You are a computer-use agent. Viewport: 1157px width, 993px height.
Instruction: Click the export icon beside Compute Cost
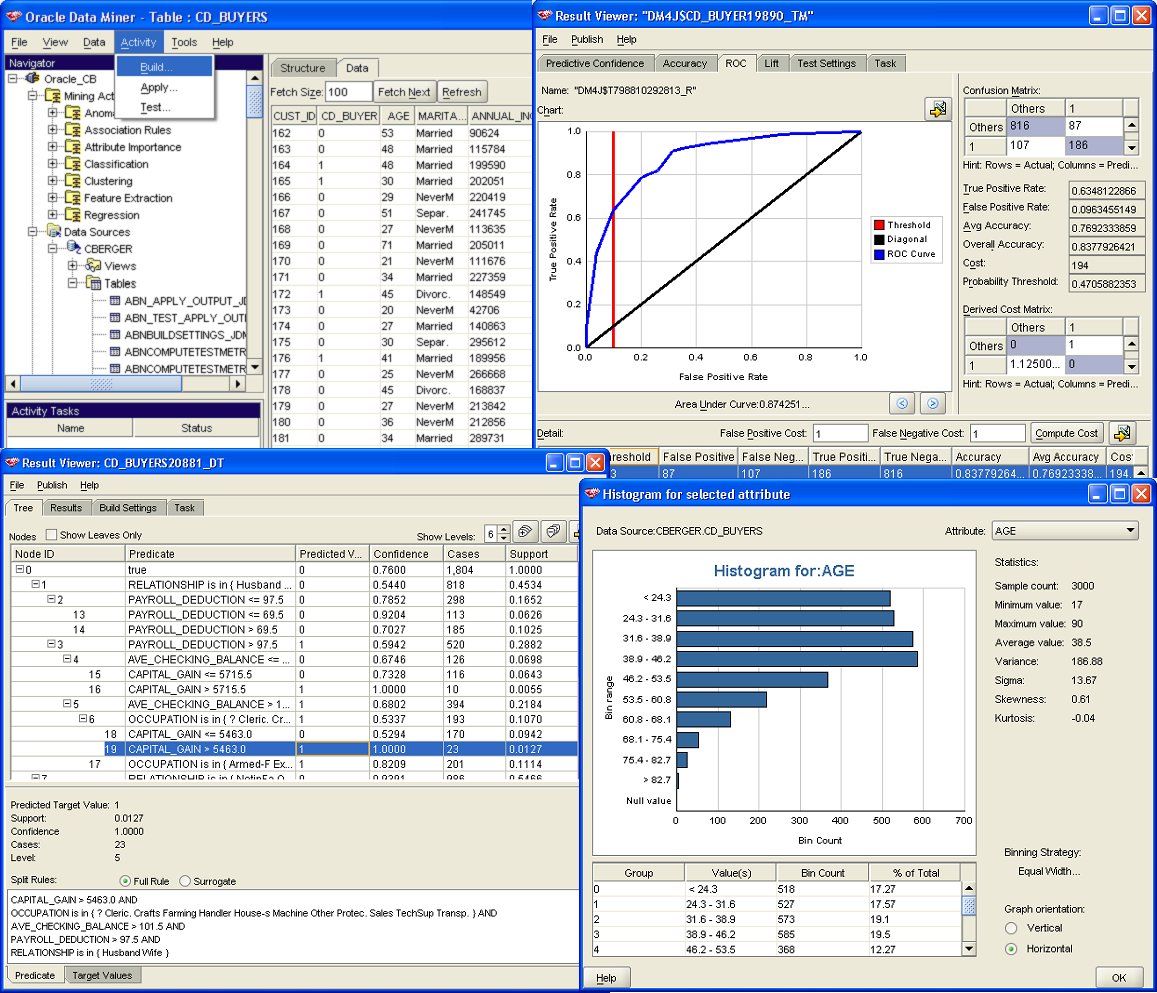click(1122, 433)
